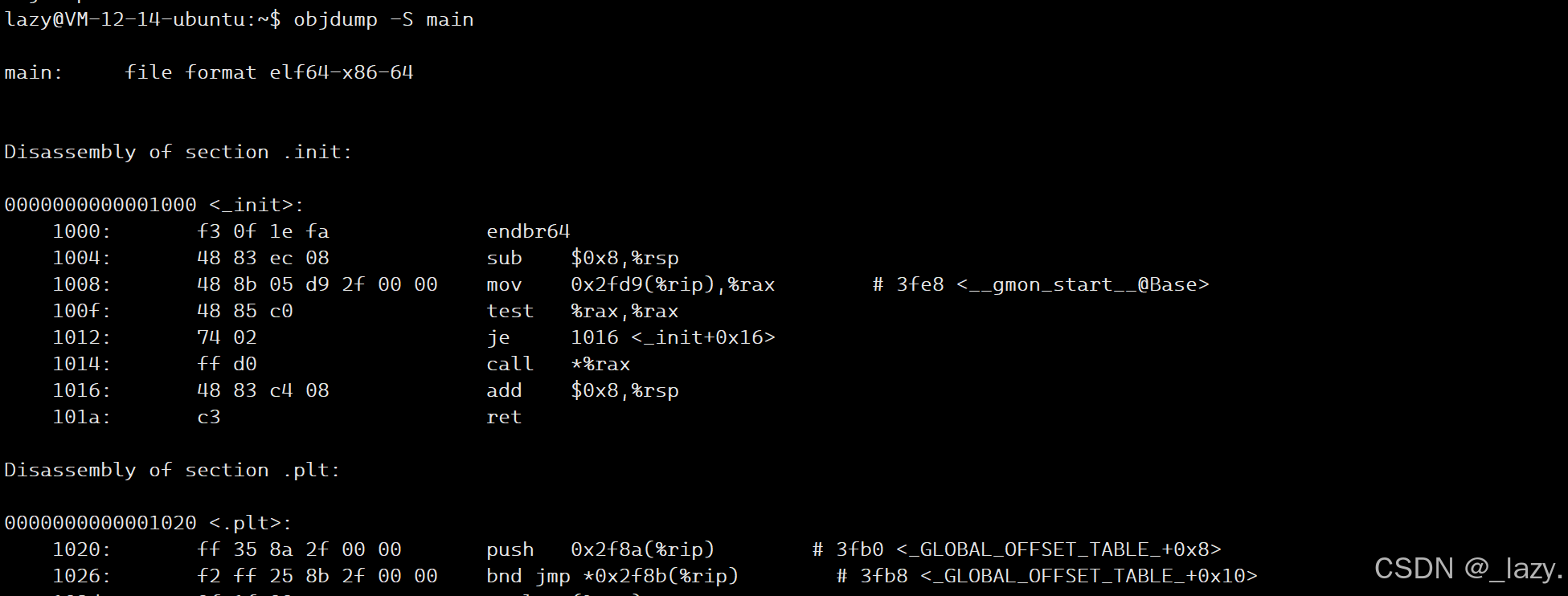Click the push 0x2f8a(%rip) instruction

(x=600, y=549)
